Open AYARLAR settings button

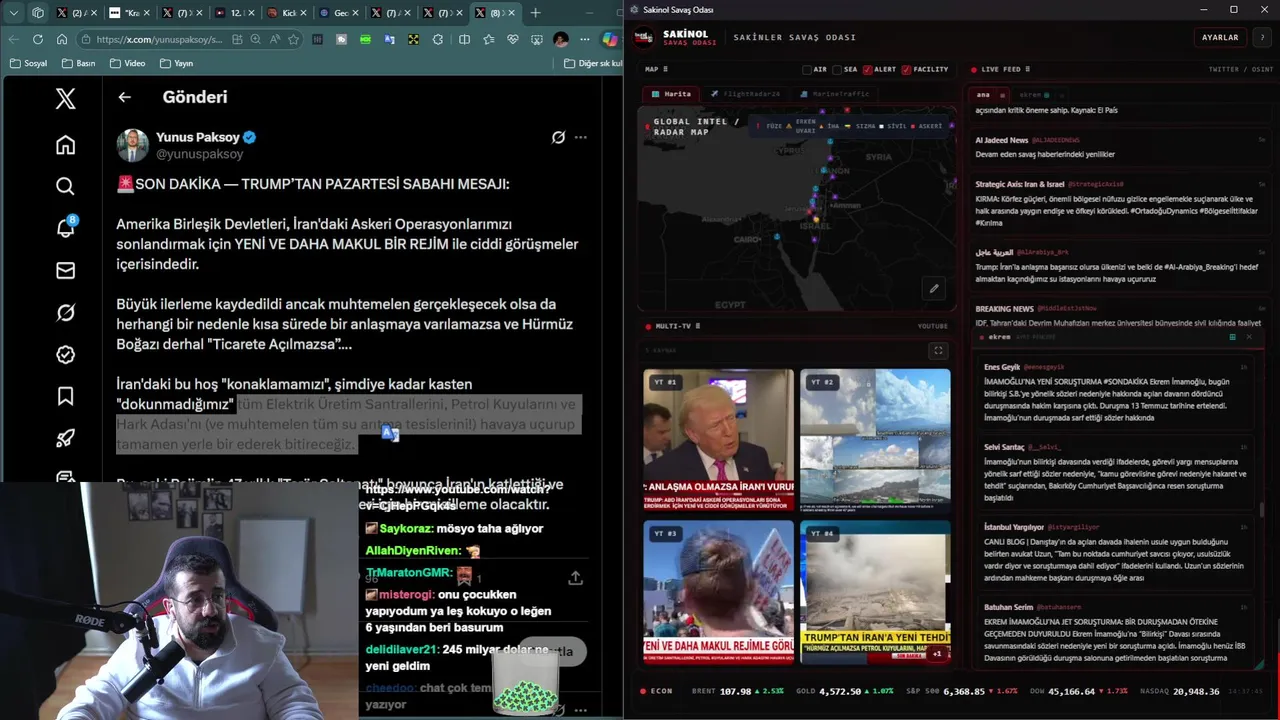[x=1220, y=37]
